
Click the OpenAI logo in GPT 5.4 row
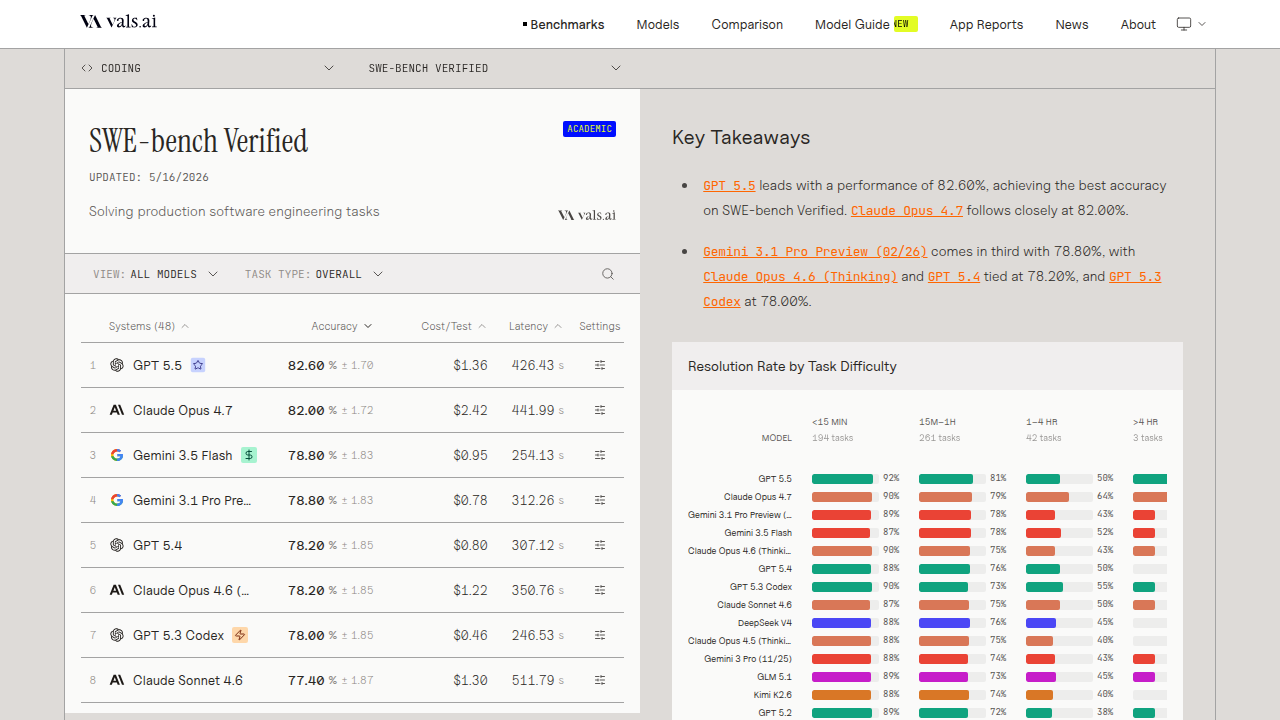[117, 545]
